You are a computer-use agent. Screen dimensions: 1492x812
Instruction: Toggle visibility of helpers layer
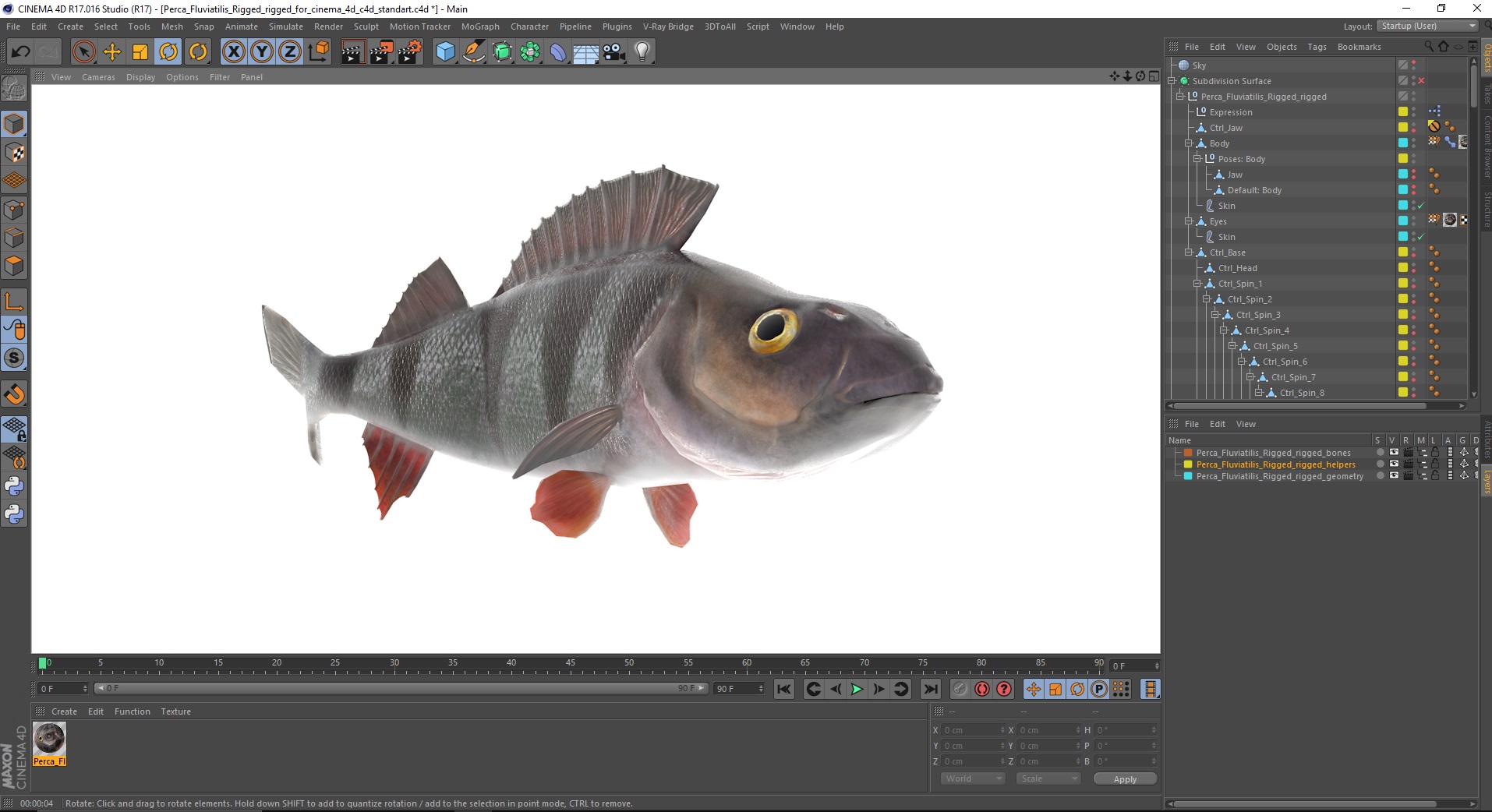tap(1394, 464)
